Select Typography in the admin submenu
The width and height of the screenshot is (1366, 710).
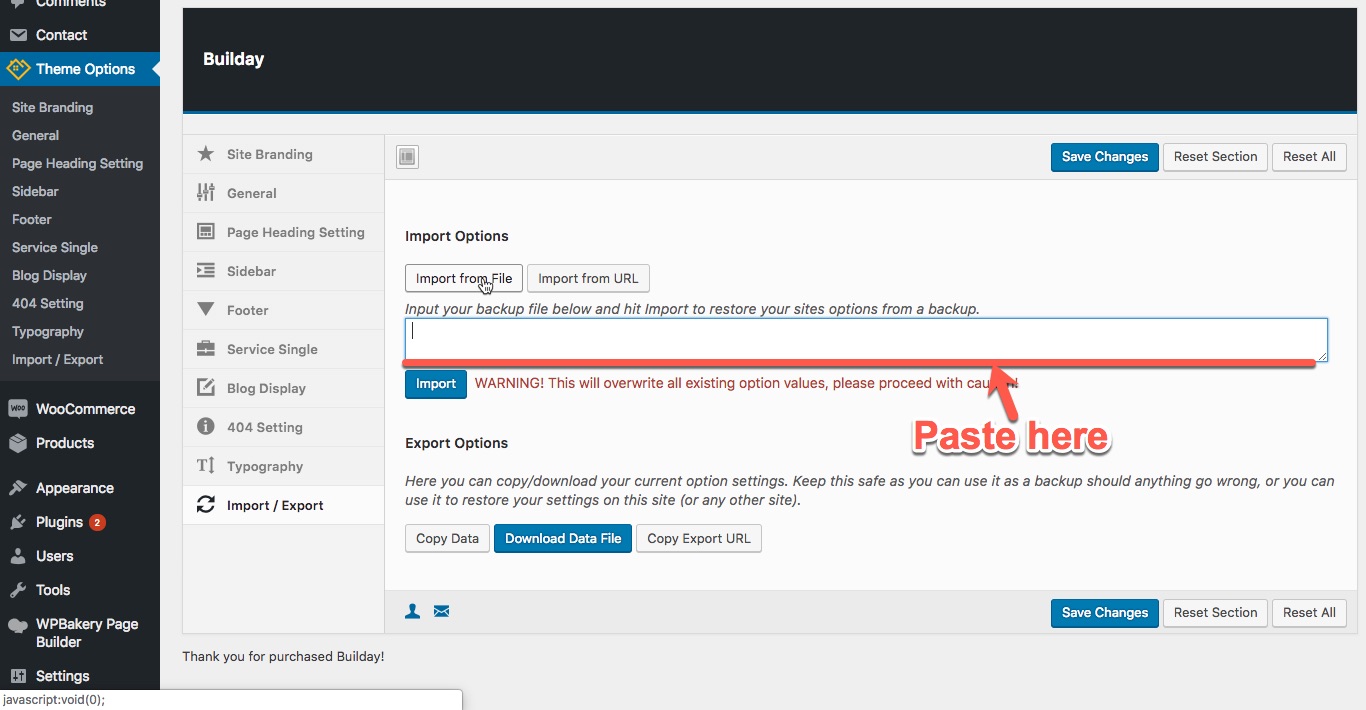[x=48, y=331]
